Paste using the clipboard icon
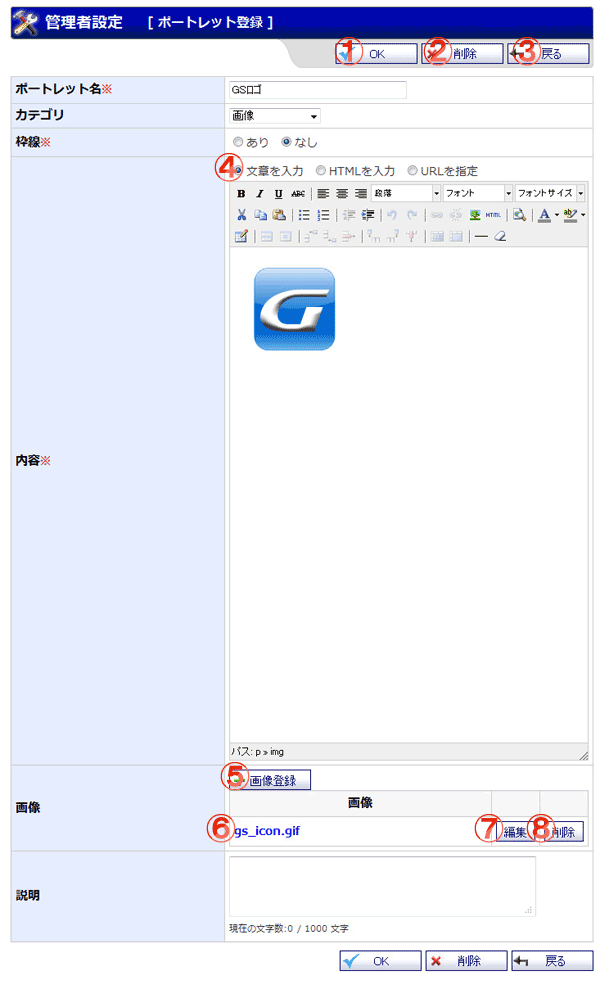600x989 pixels. 279,215
